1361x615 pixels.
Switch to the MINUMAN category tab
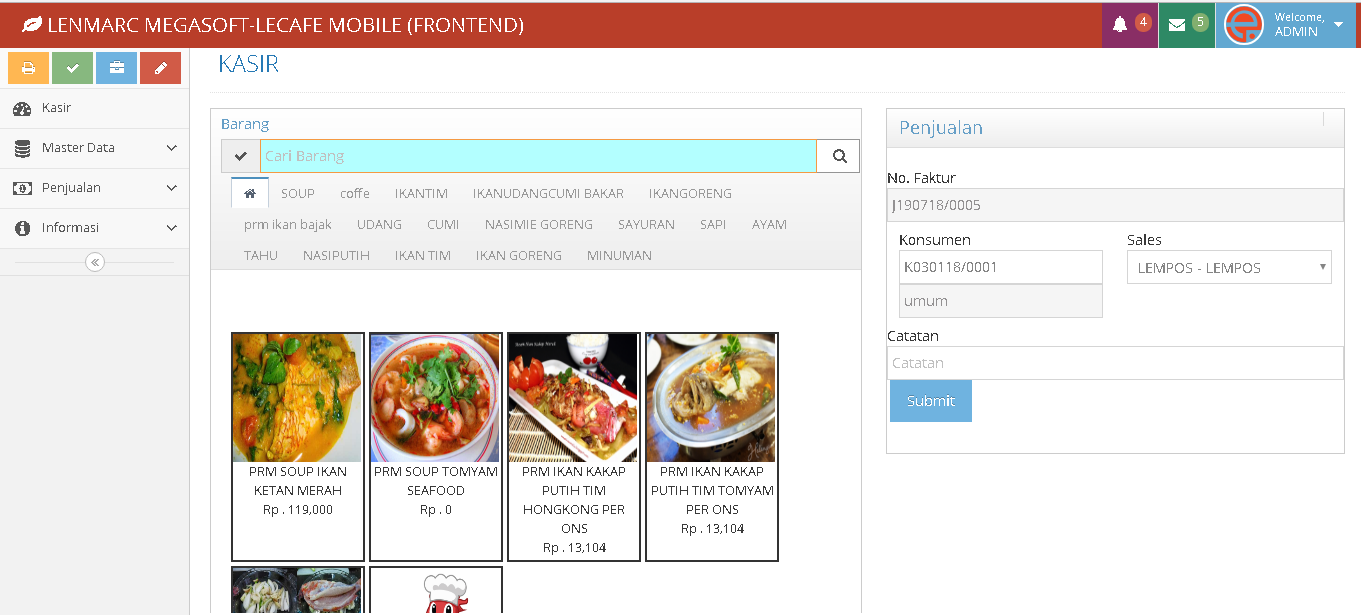[619, 255]
